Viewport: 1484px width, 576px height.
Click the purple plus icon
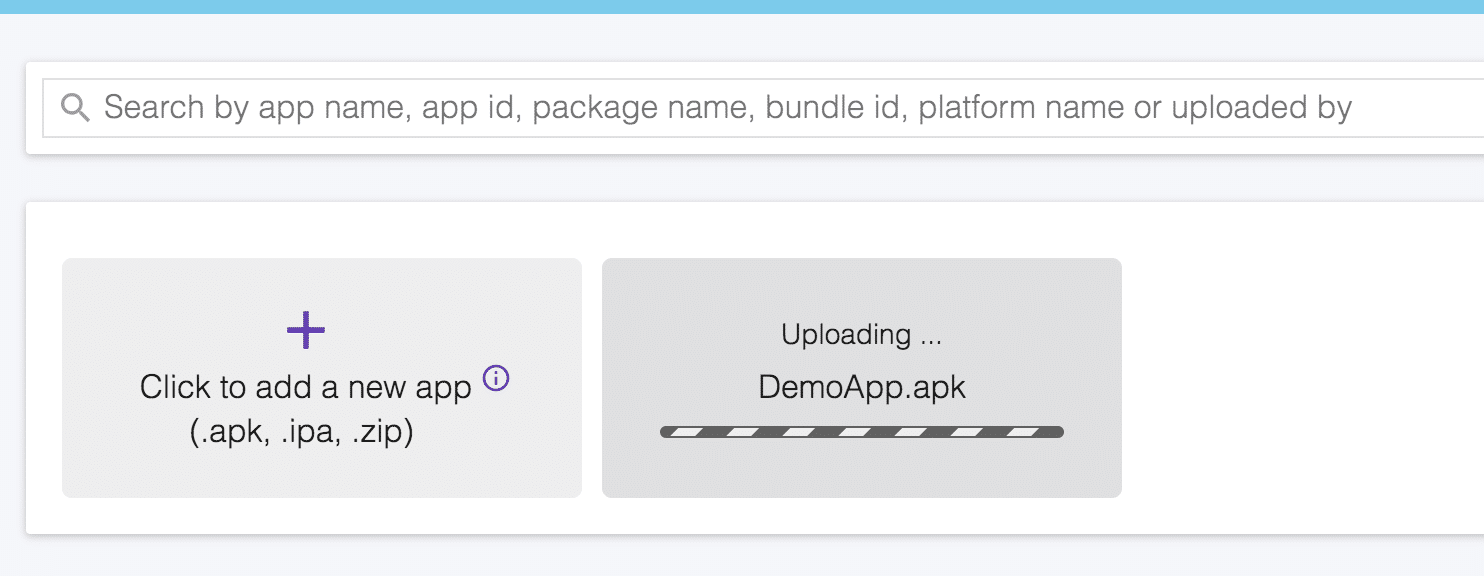pos(306,330)
